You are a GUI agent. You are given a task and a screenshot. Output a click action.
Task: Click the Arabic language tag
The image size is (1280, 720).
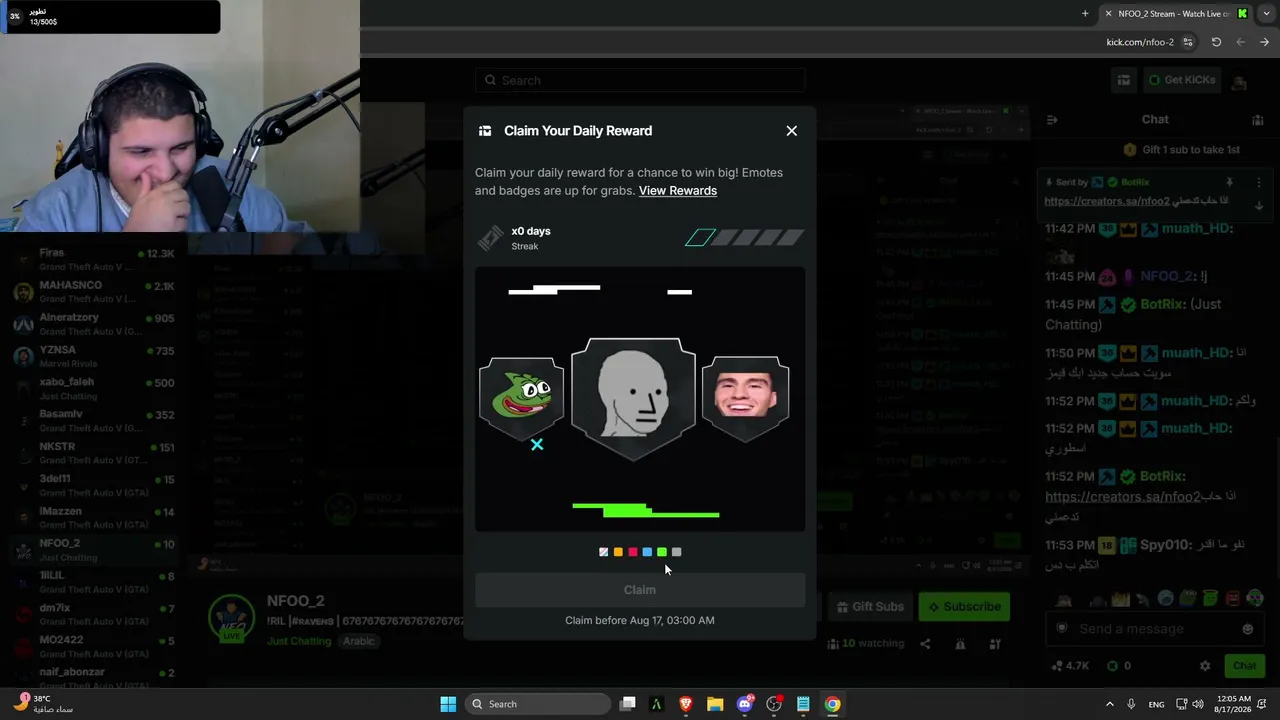[x=359, y=641]
